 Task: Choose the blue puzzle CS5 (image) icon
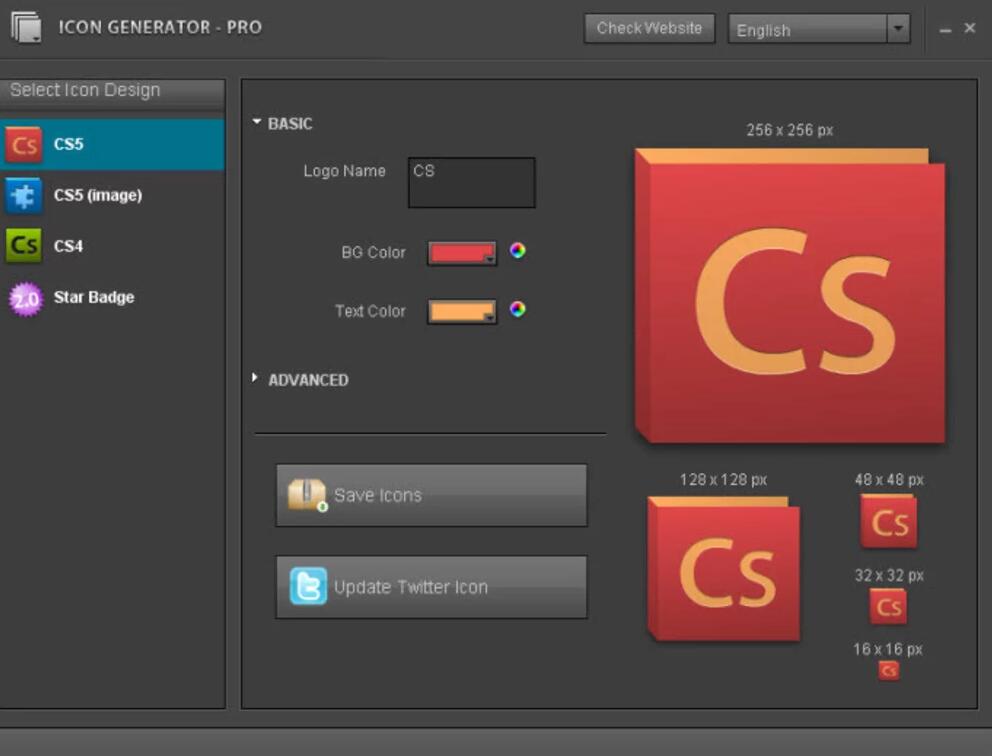(x=23, y=195)
